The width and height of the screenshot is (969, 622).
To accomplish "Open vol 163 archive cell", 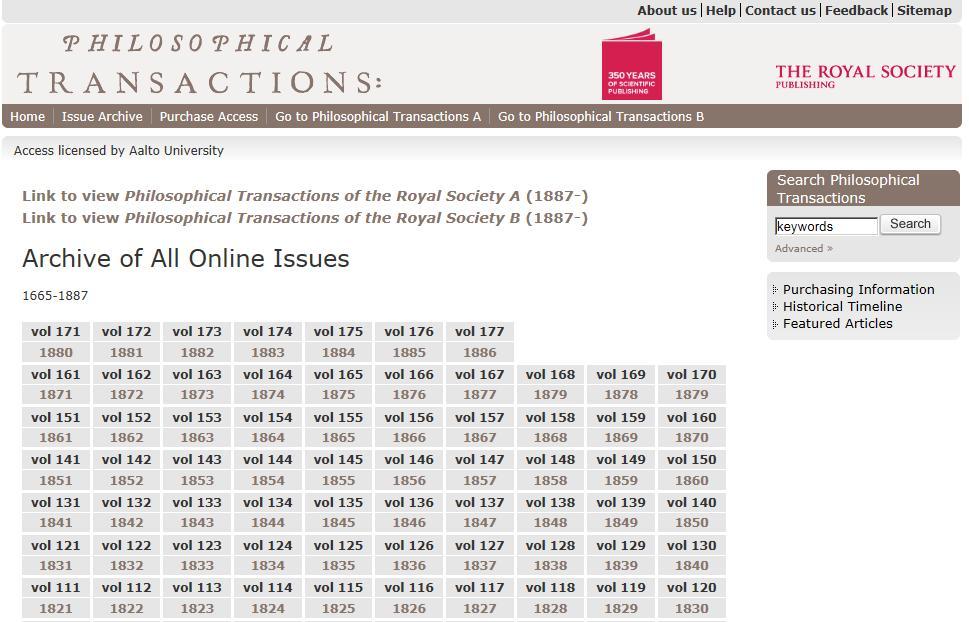I will pyautogui.click(x=197, y=375).
